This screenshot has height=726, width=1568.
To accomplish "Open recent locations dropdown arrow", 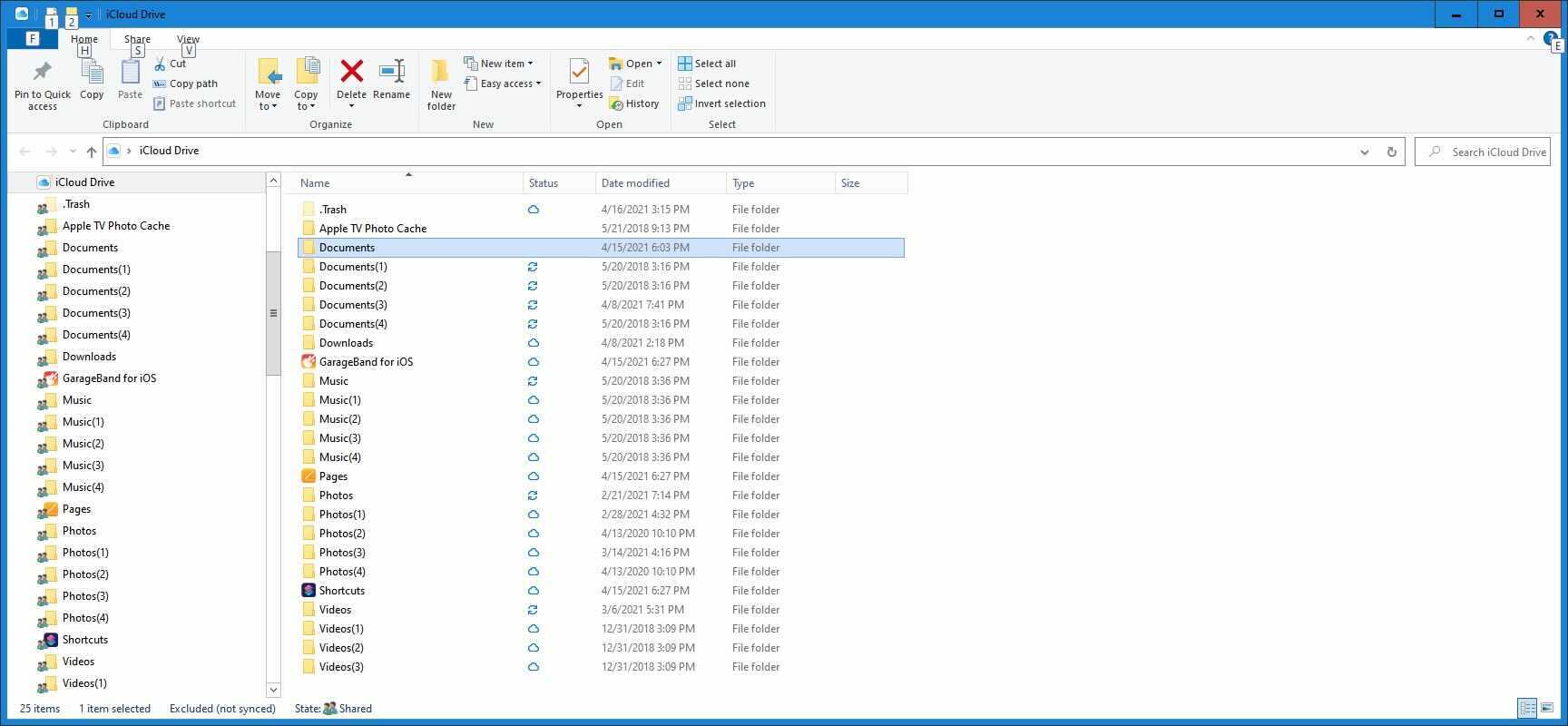I will (x=73, y=152).
